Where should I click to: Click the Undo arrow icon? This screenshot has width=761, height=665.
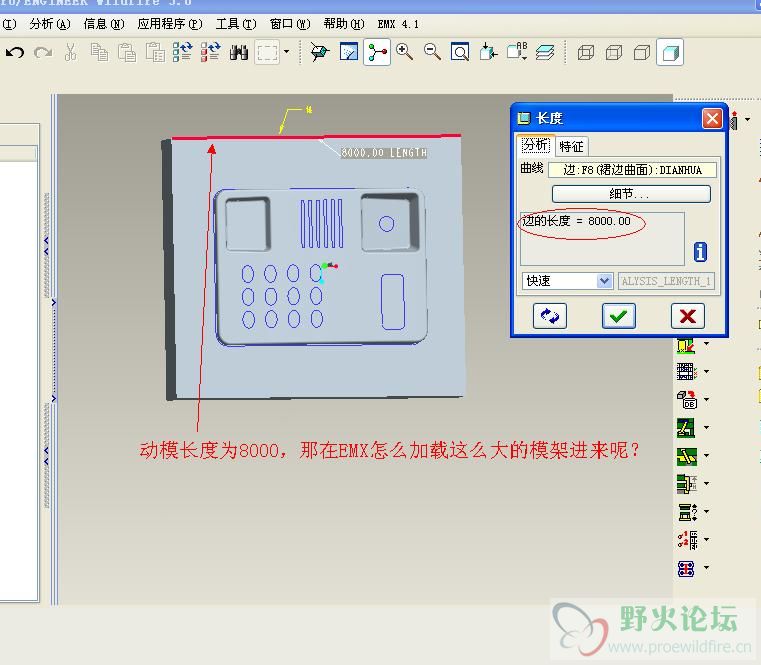[15, 52]
